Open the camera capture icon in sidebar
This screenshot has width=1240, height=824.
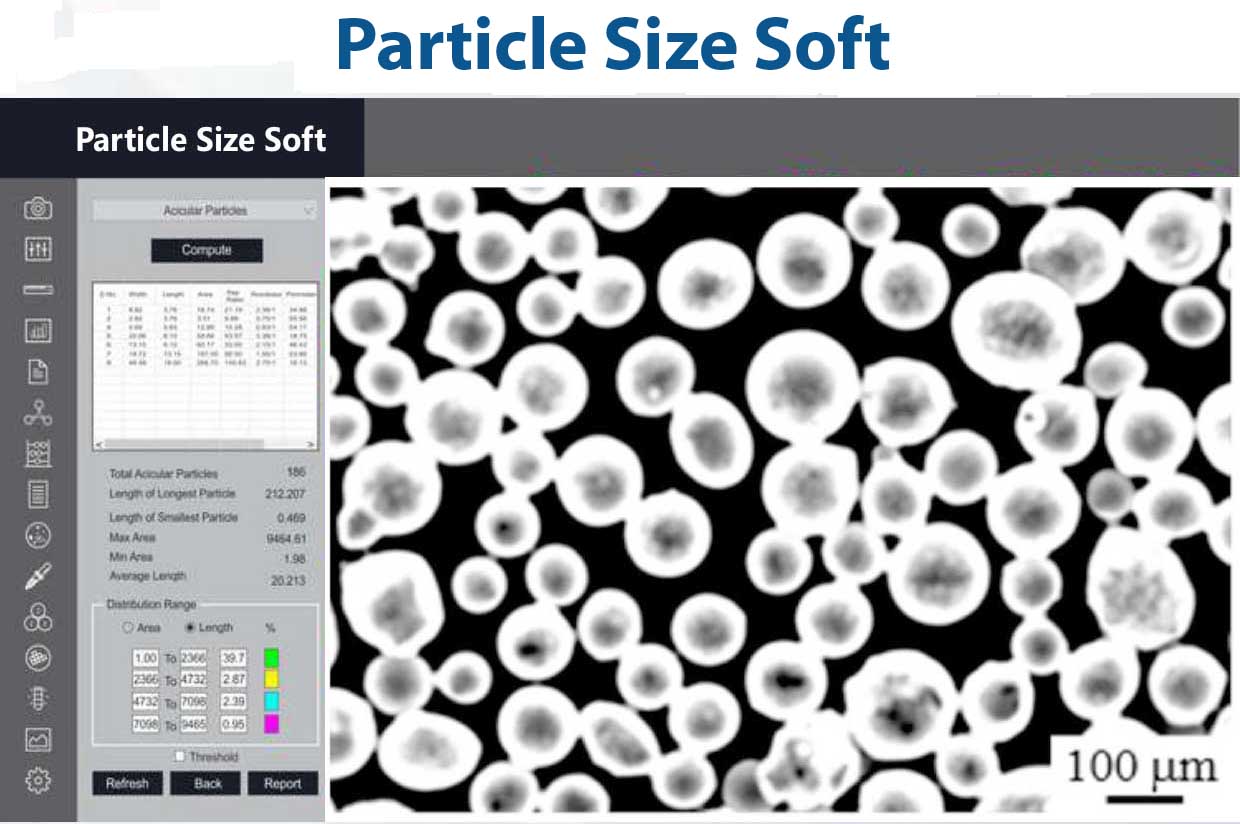(x=38, y=208)
